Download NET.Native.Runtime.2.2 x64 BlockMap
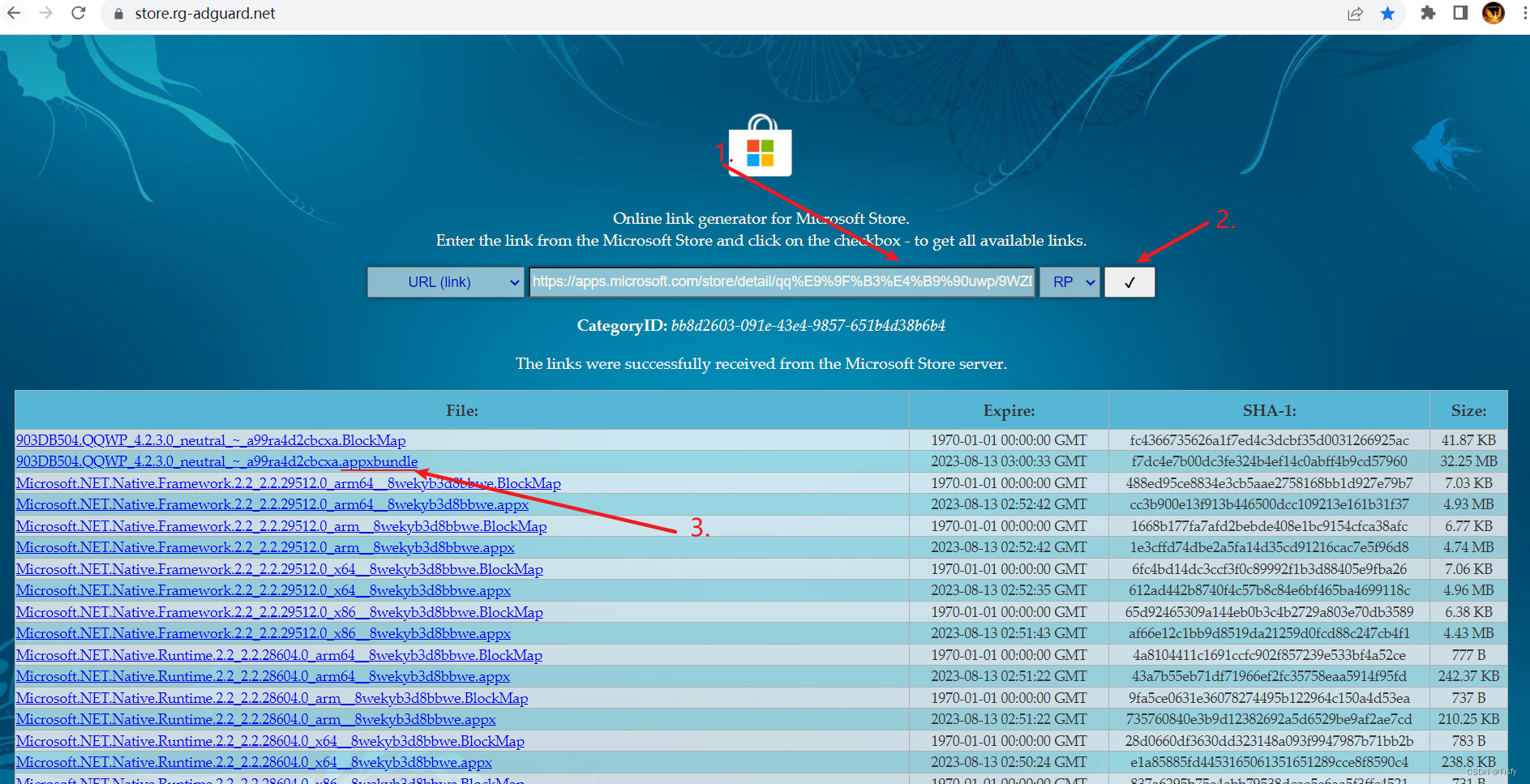The image size is (1530, 784). click(x=270, y=741)
